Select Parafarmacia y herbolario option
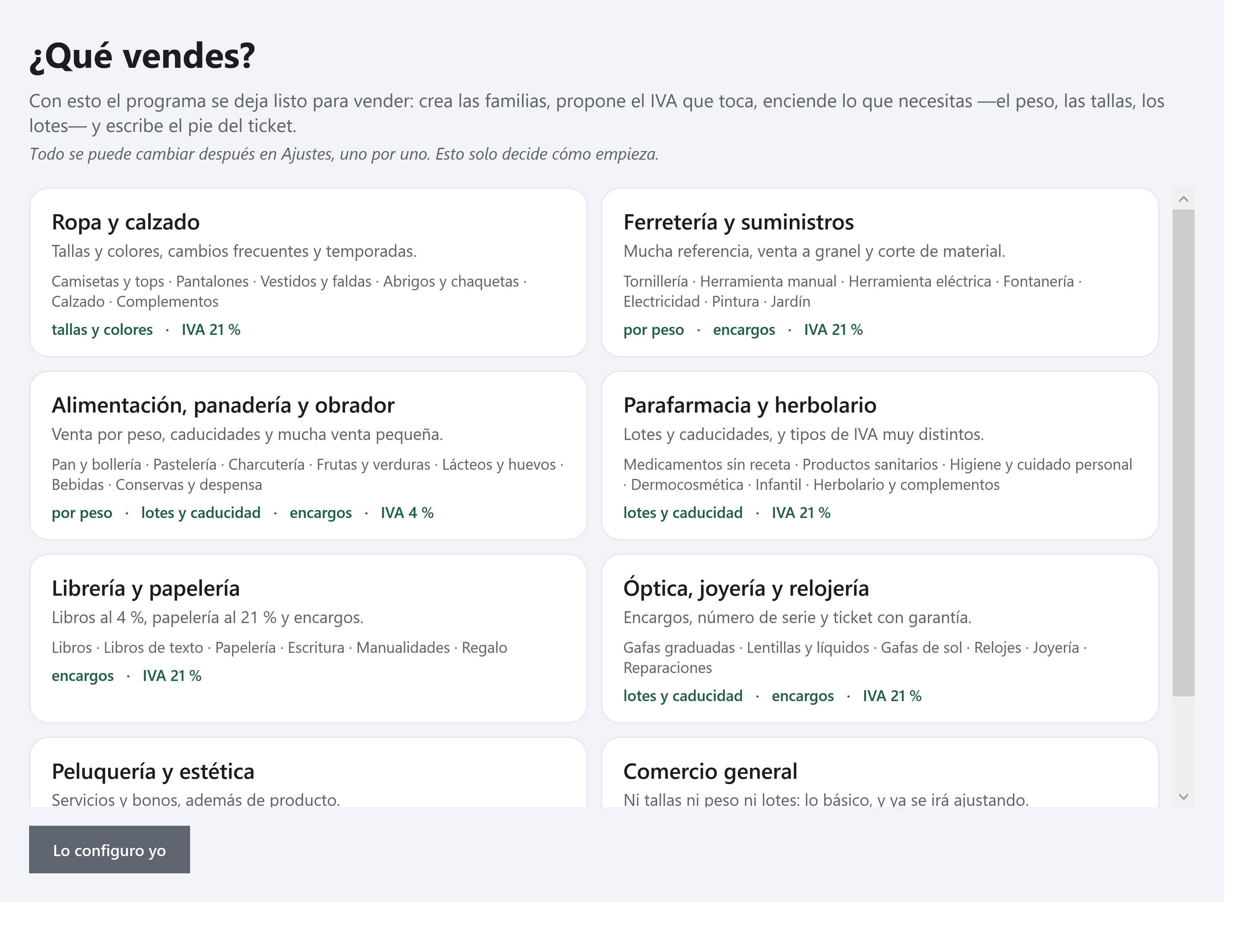The width and height of the screenshot is (1243, 952). tap(880, 456)
